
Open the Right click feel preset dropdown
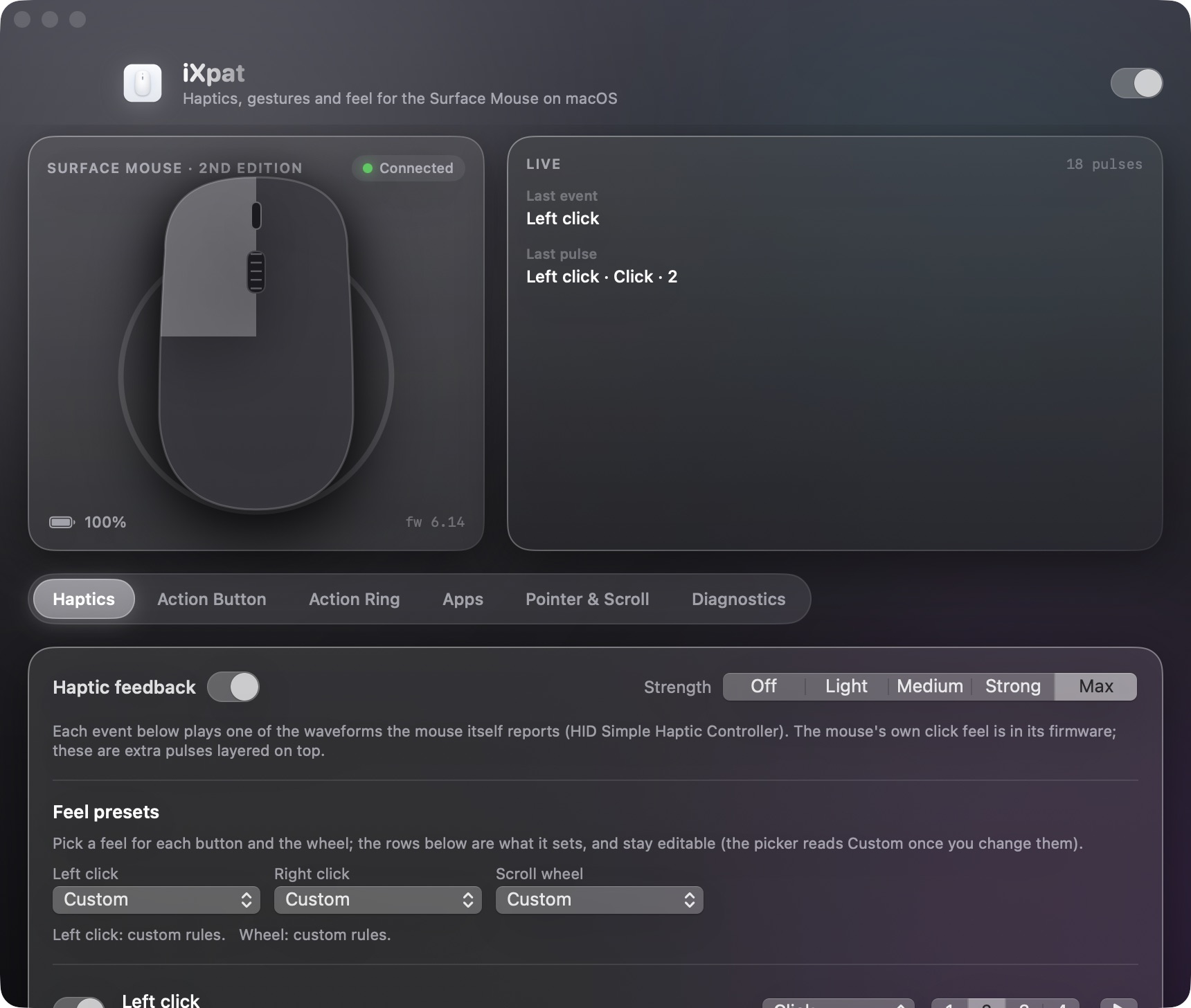point(378,900)
